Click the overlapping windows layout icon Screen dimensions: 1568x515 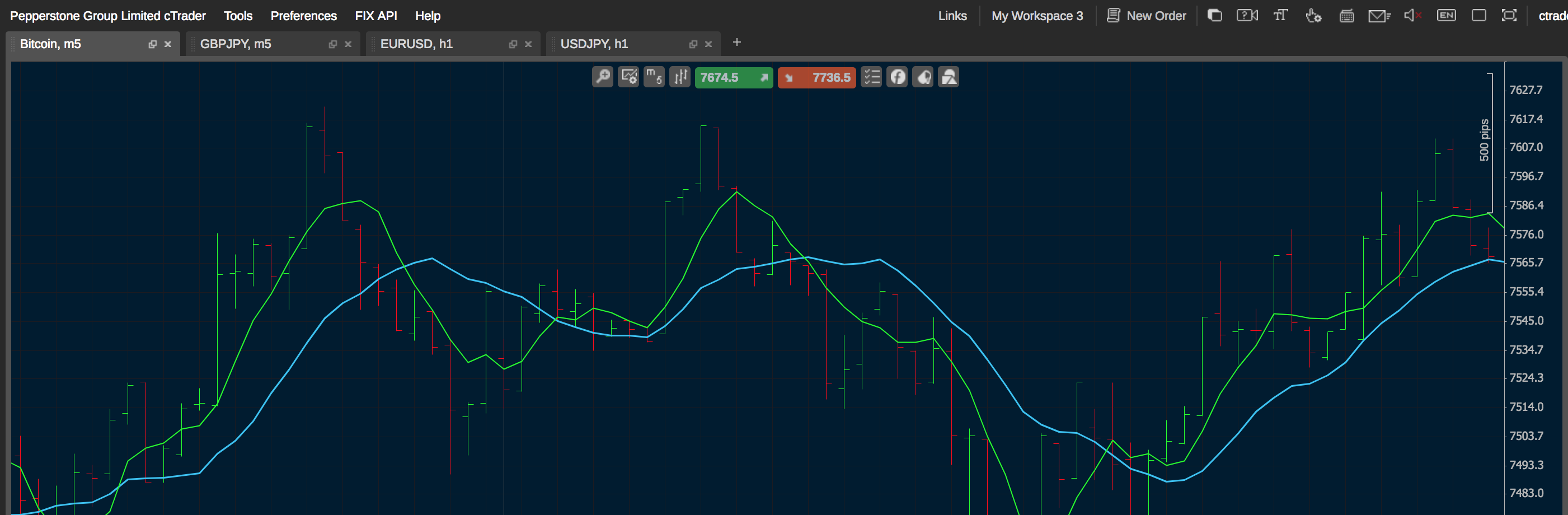click(1214, 15)
